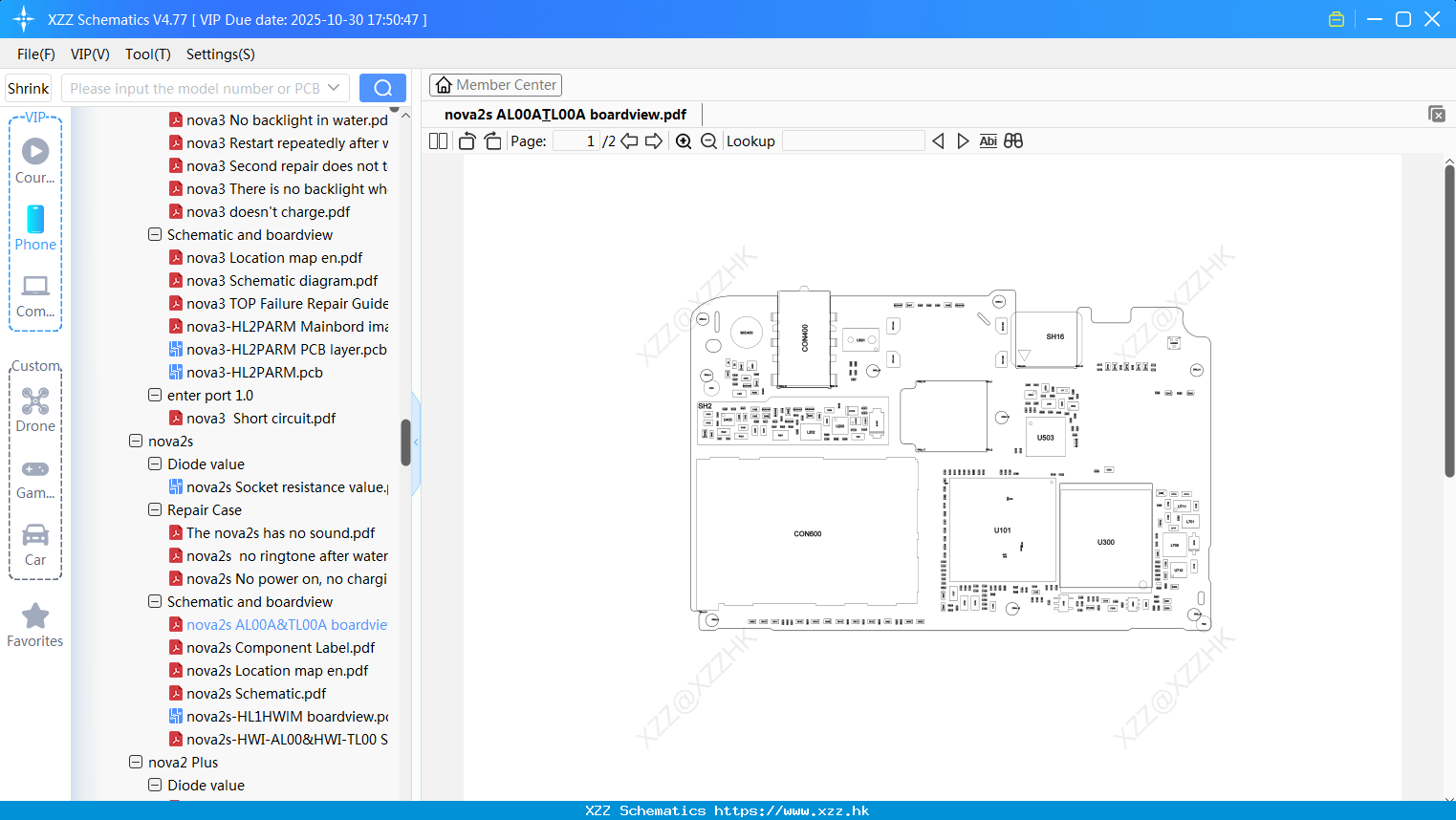Open the www.xzz.hk link in status bar
Image resolution: width=1456 pixels, height=820 pixels.
click(792, 810)
